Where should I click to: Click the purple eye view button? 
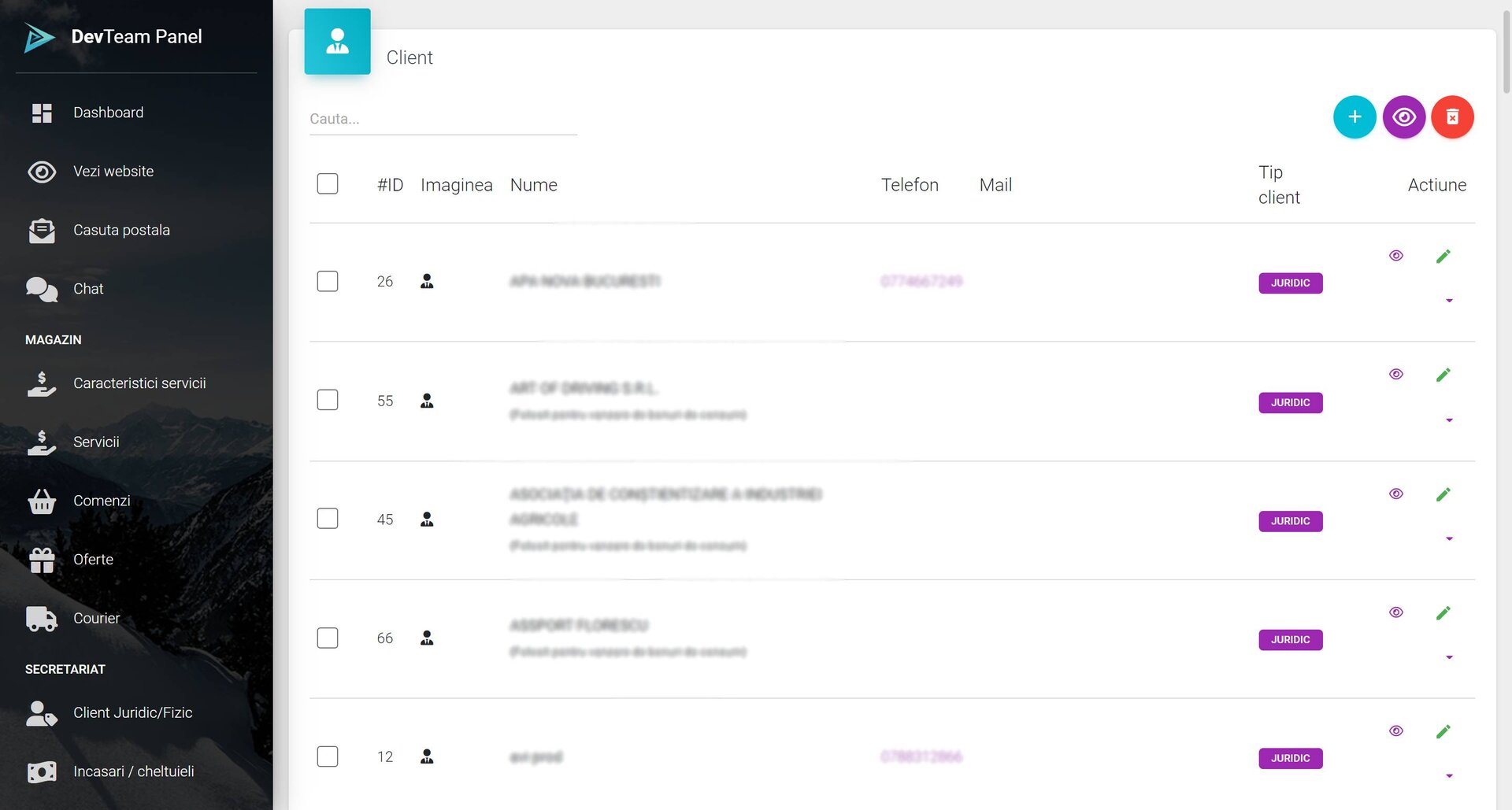click(x=1403, y=117)
